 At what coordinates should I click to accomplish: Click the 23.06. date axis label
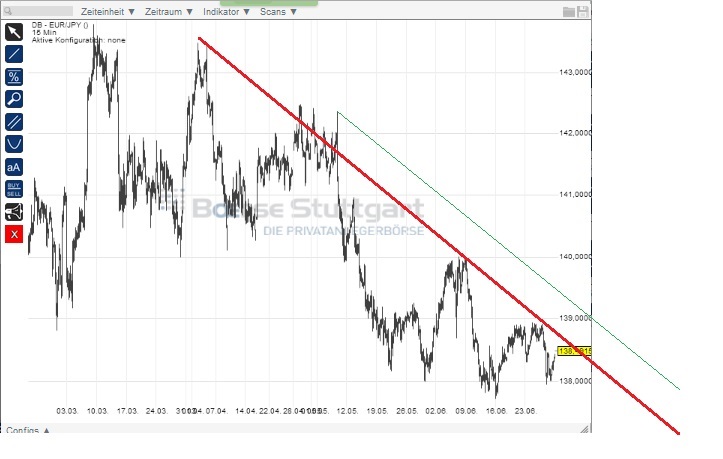pos(526,411)
